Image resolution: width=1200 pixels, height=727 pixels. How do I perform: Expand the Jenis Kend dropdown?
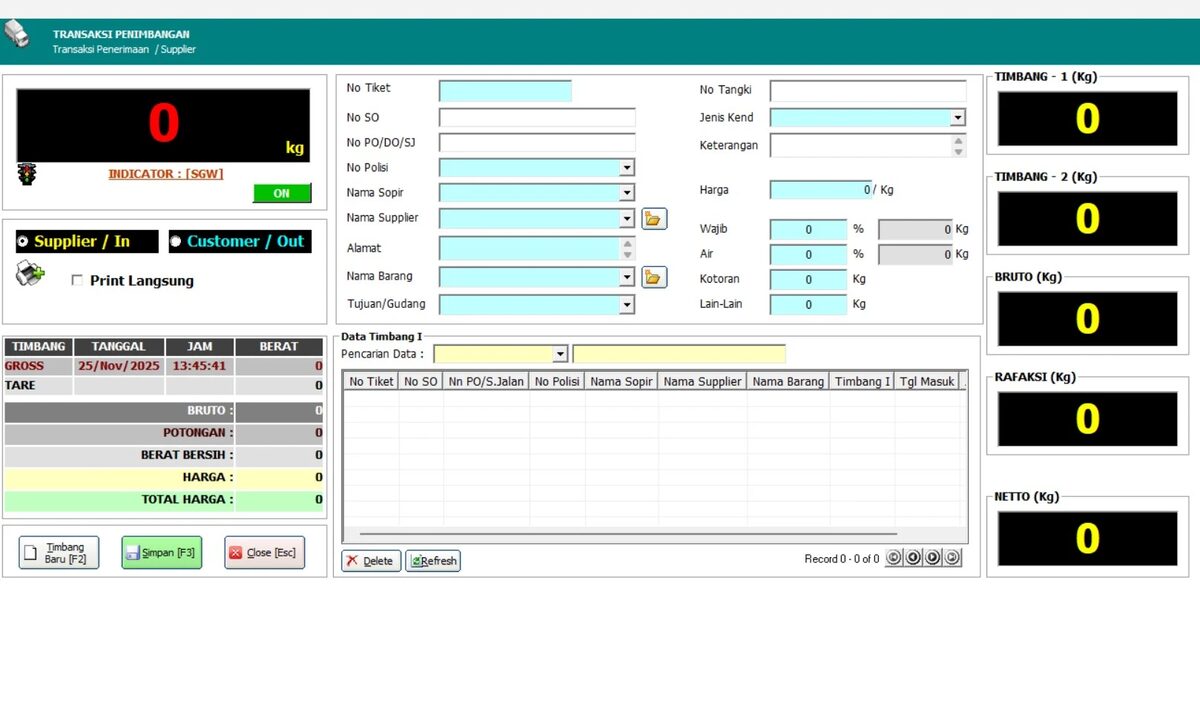(958, 118)
